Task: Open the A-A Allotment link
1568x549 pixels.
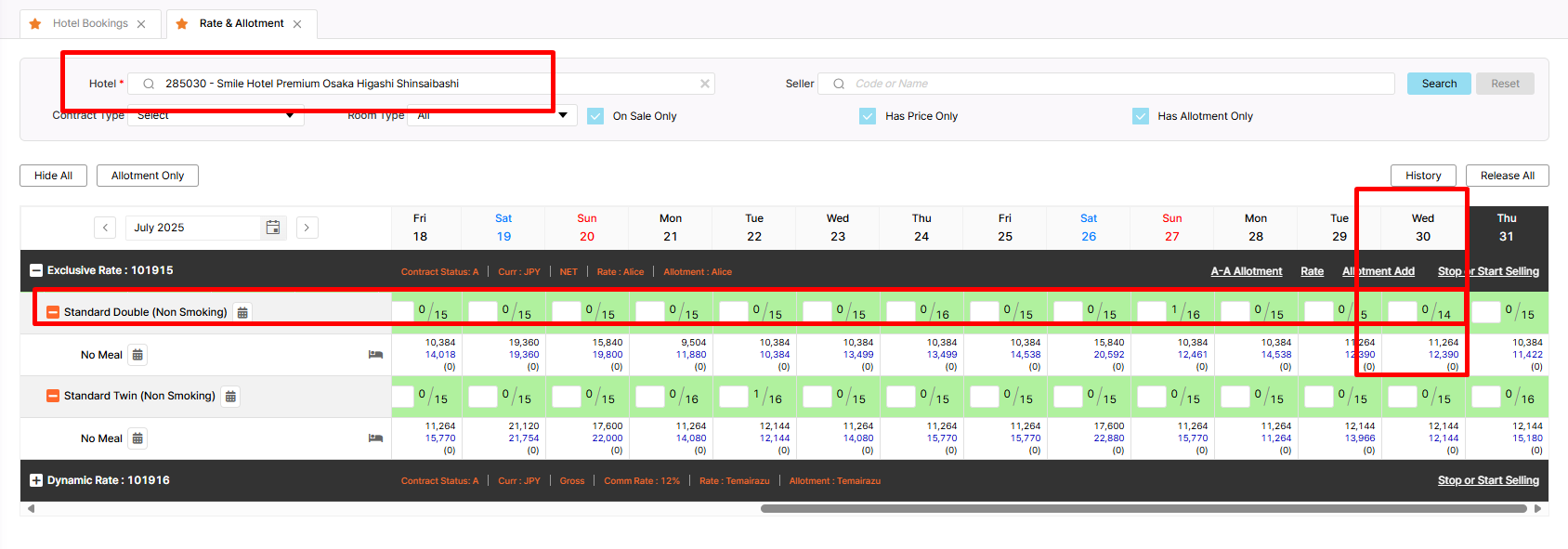Action: click(1246, 271)
